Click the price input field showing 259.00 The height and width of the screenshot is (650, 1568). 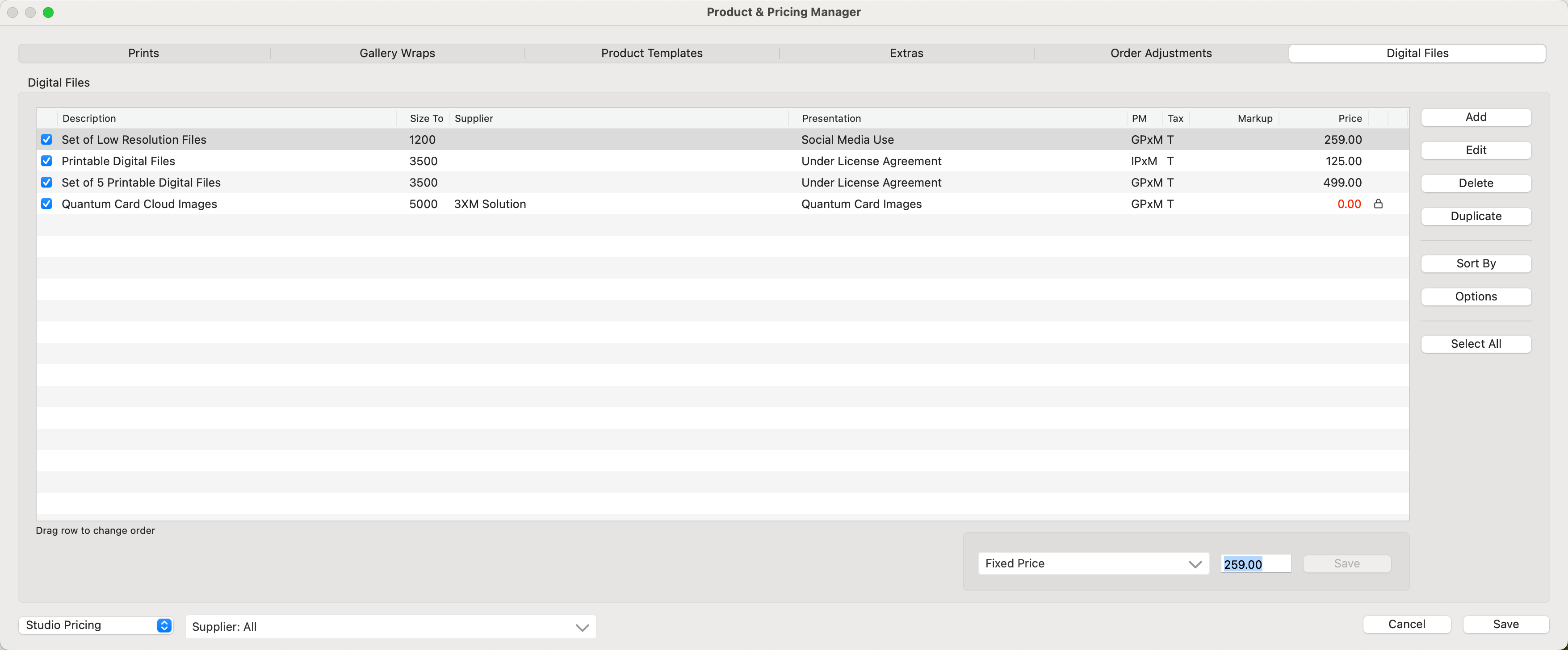pyautogui.click(x=1254, y=564)
